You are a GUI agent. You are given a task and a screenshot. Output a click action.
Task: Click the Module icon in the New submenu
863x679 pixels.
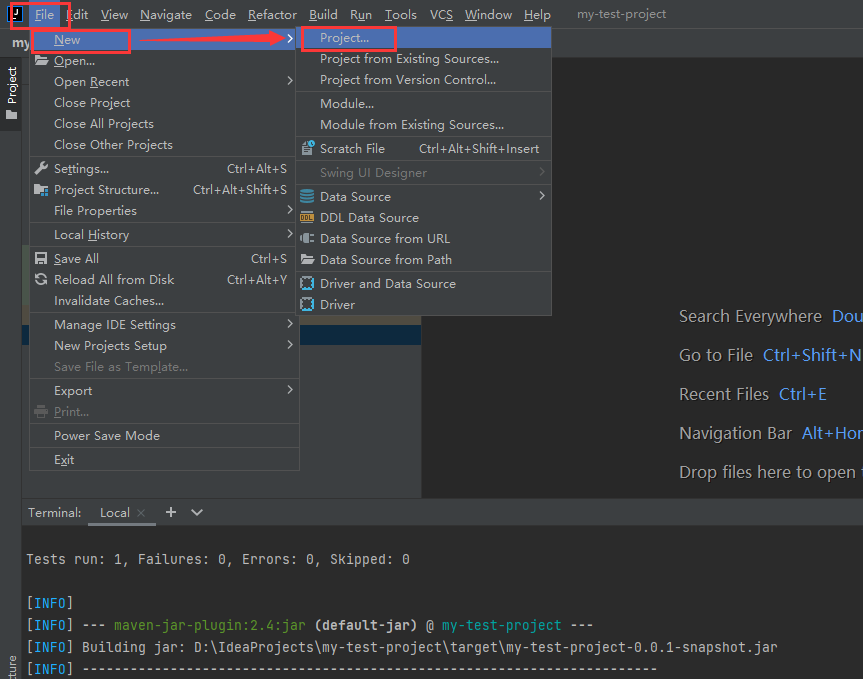307,103
